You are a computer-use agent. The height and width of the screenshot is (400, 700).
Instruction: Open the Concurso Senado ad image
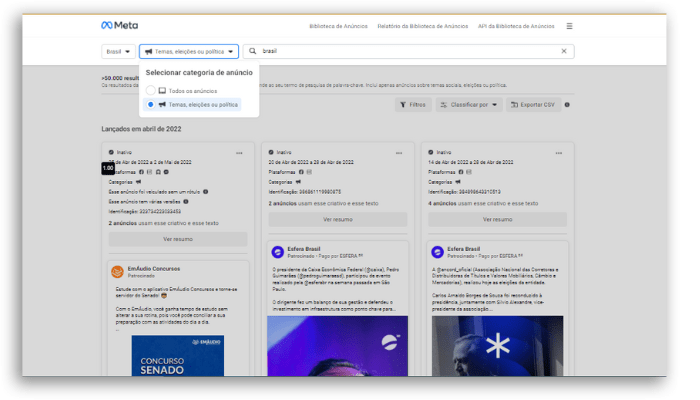click(x=178, y=356)
